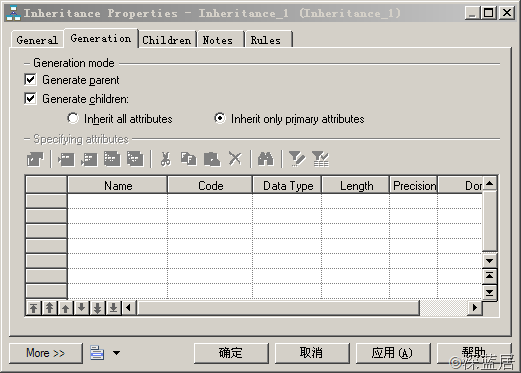Move row down one page arrow
521x373 pixels.
[97, 308]
